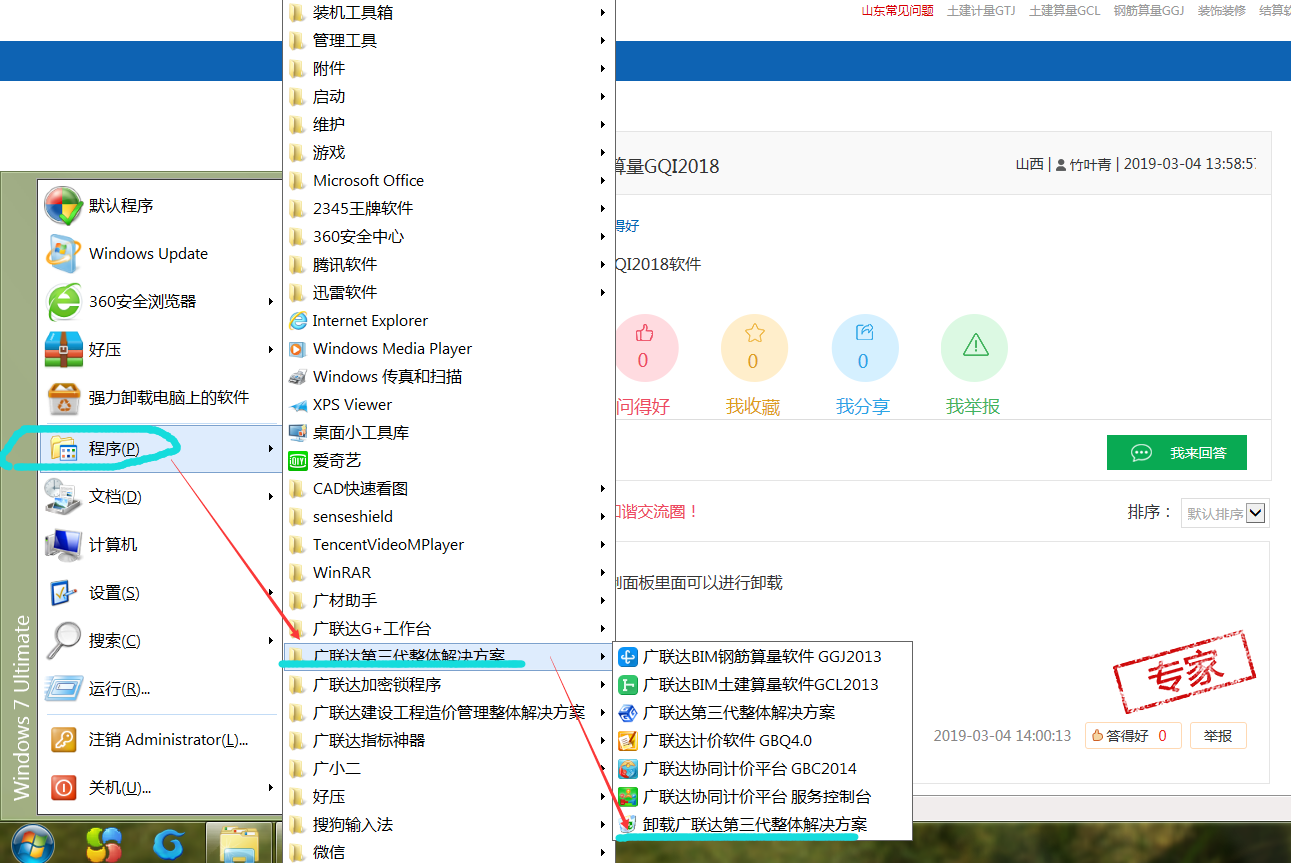Click the 我分享 share circle
The width and height of the screenshot is (1291, 863).
[865, 348]
